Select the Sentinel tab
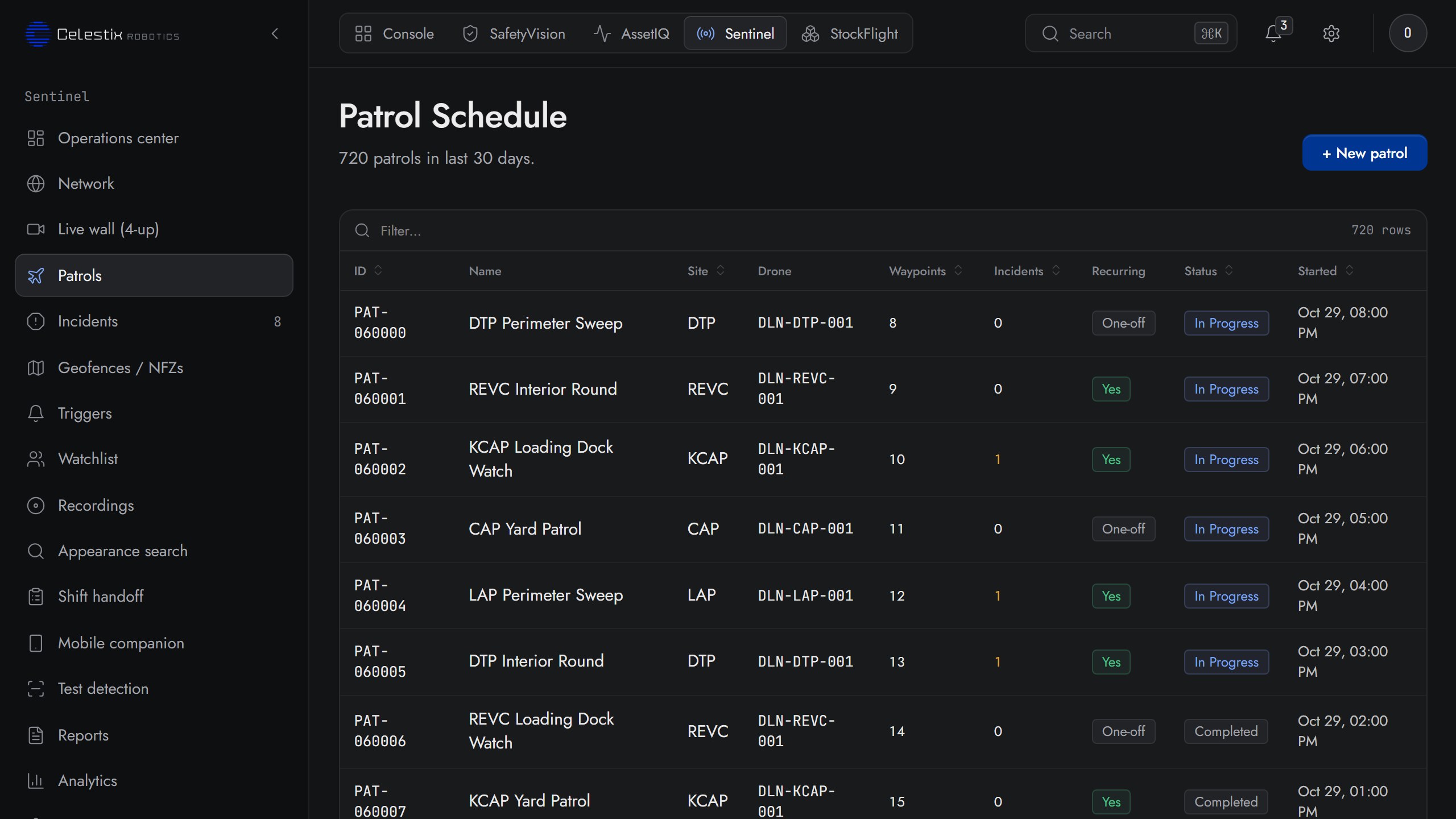Image resolution: width=1456 pixels, height=819 pixels. coord(735,34)
